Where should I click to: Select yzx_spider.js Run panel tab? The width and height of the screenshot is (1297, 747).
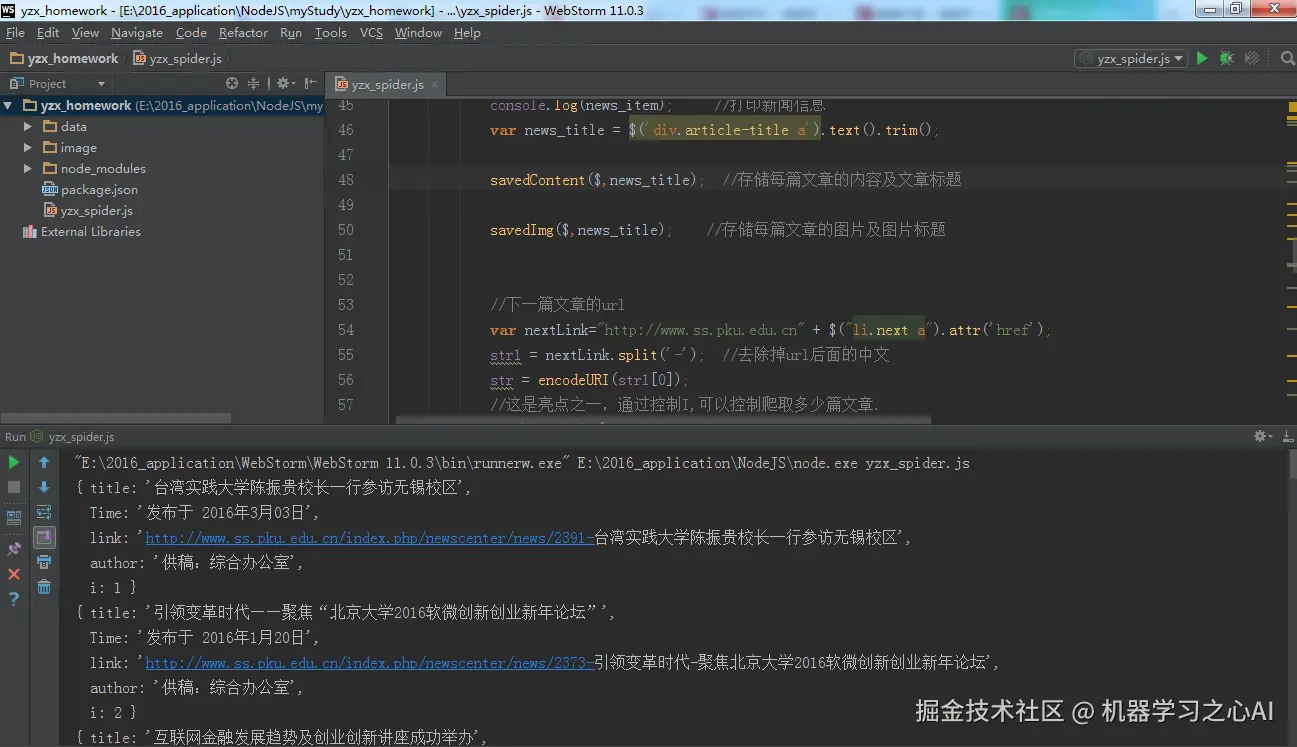pos(73,437)
